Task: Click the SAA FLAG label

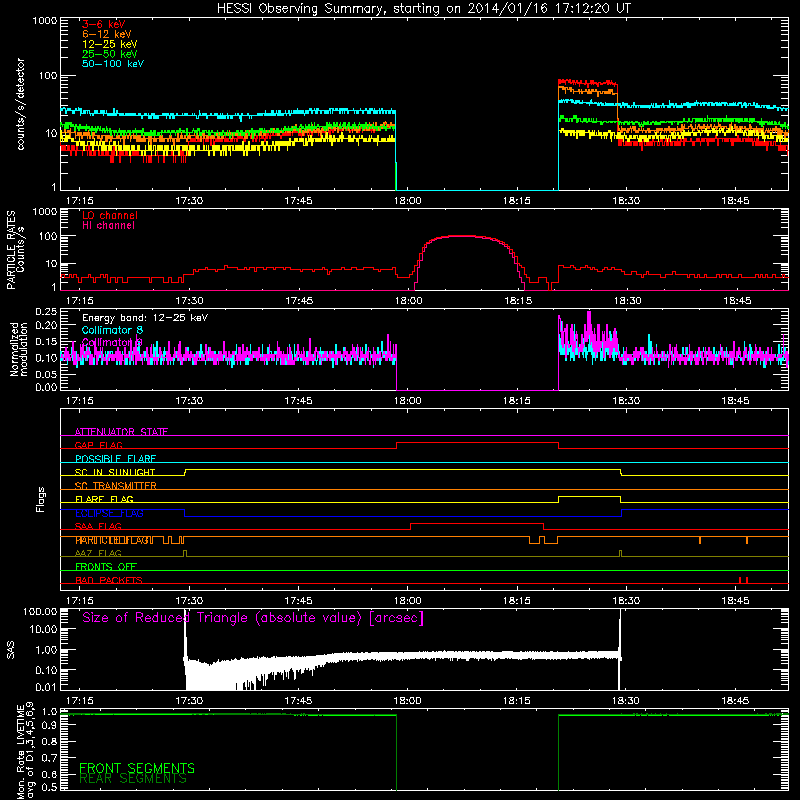Action: [98, 526]
